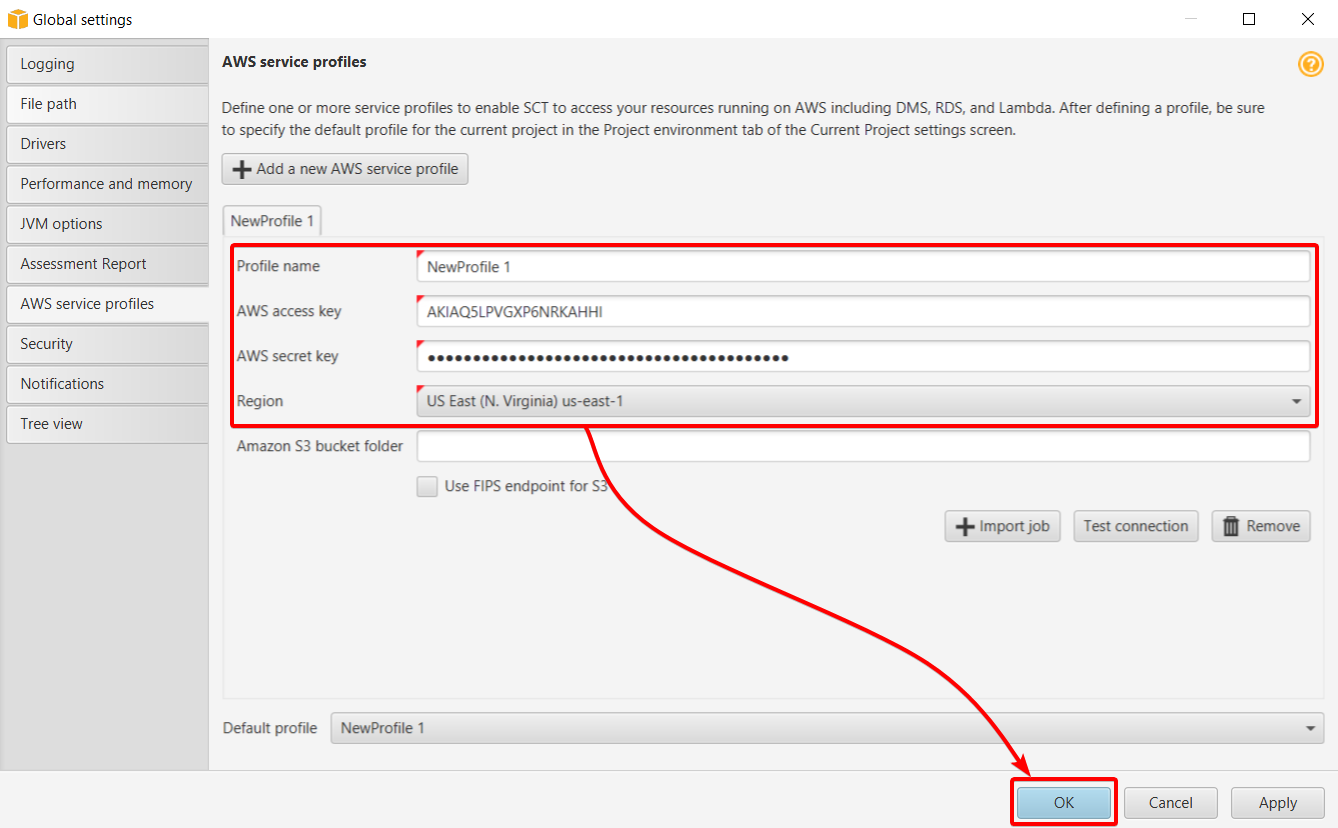Open the Security settings tab
The width and height of the screenshot is (1338, 828).
point(105,344)
